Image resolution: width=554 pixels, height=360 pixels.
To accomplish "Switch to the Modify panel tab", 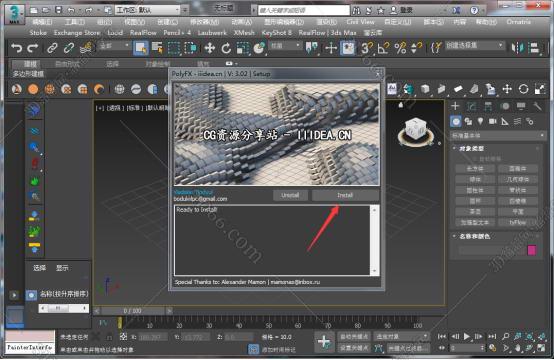I will click(472, 106).
